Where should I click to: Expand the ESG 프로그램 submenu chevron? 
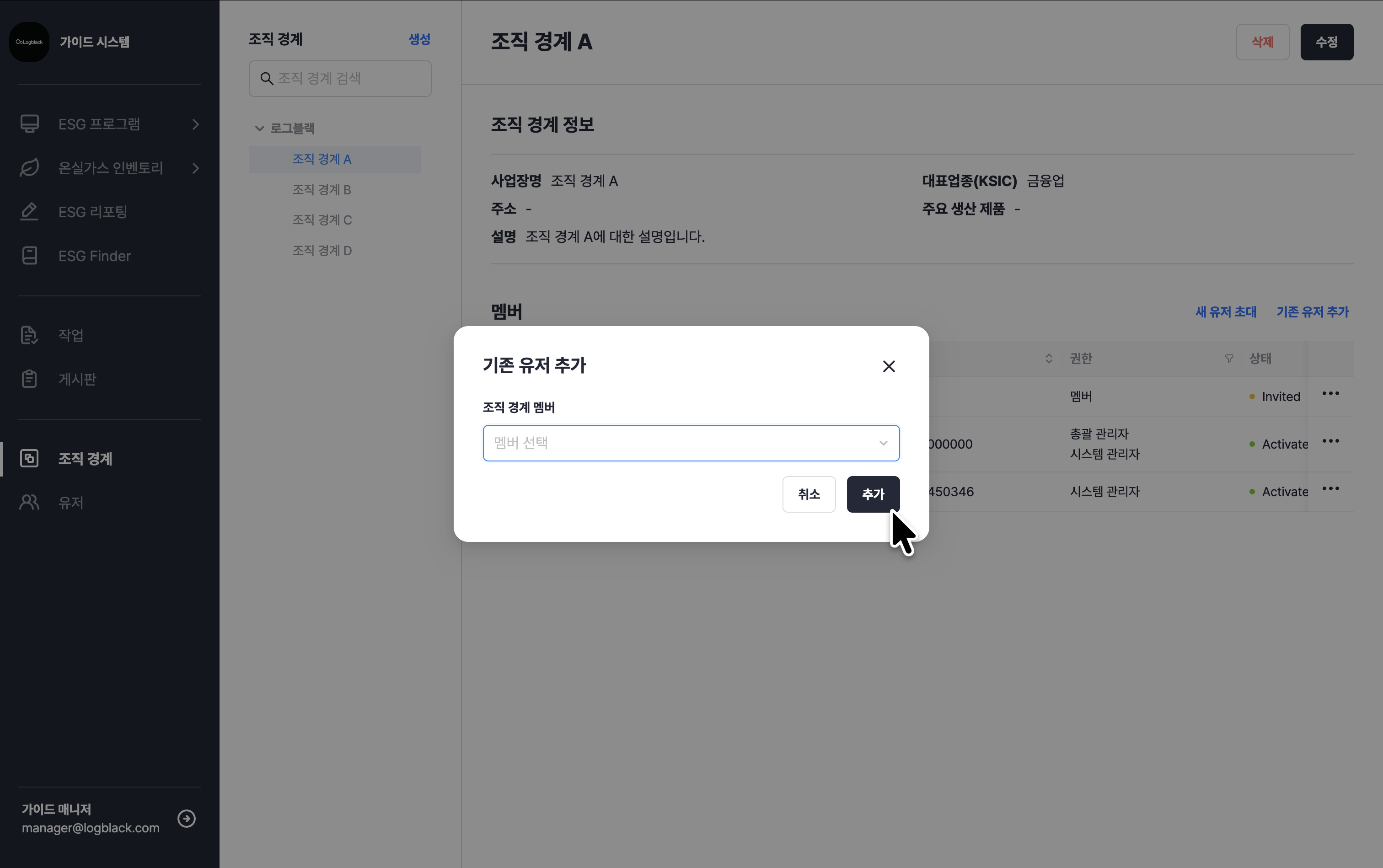[x=195, y=124]
